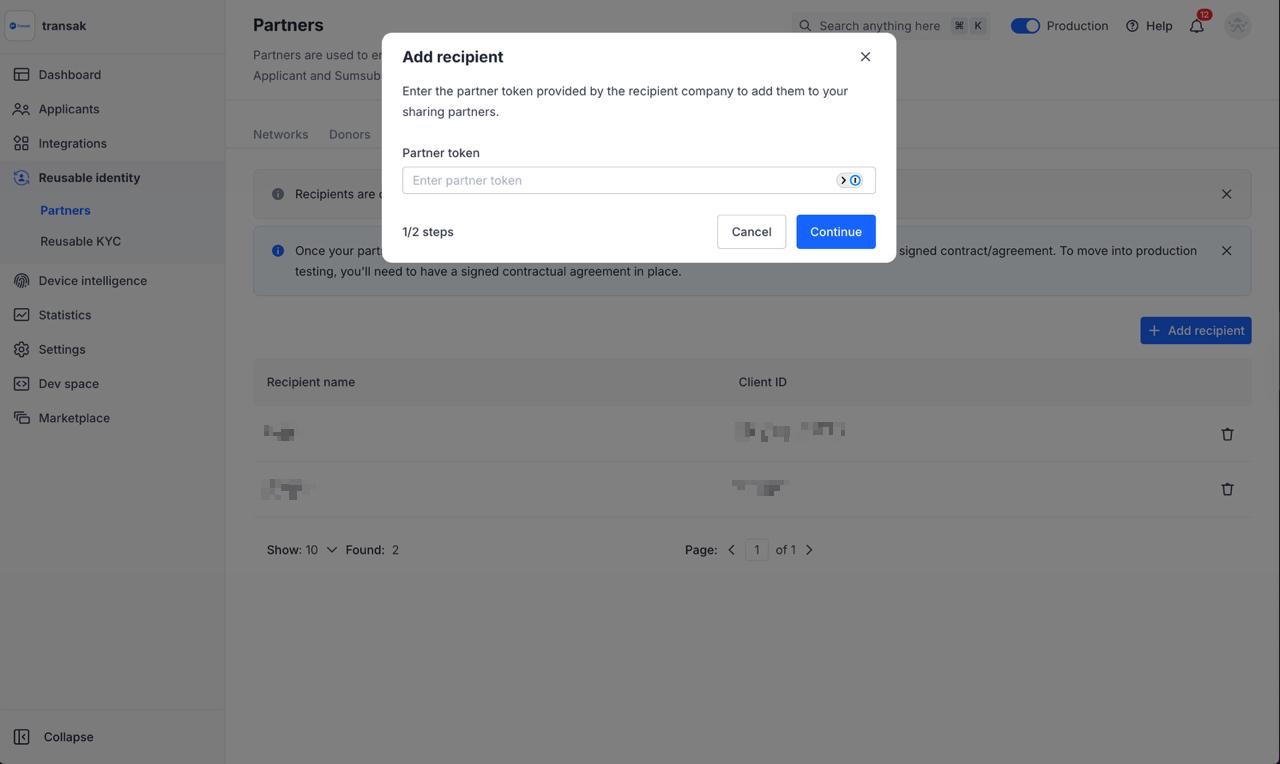Delete the second recipient row

[1227, 489]
